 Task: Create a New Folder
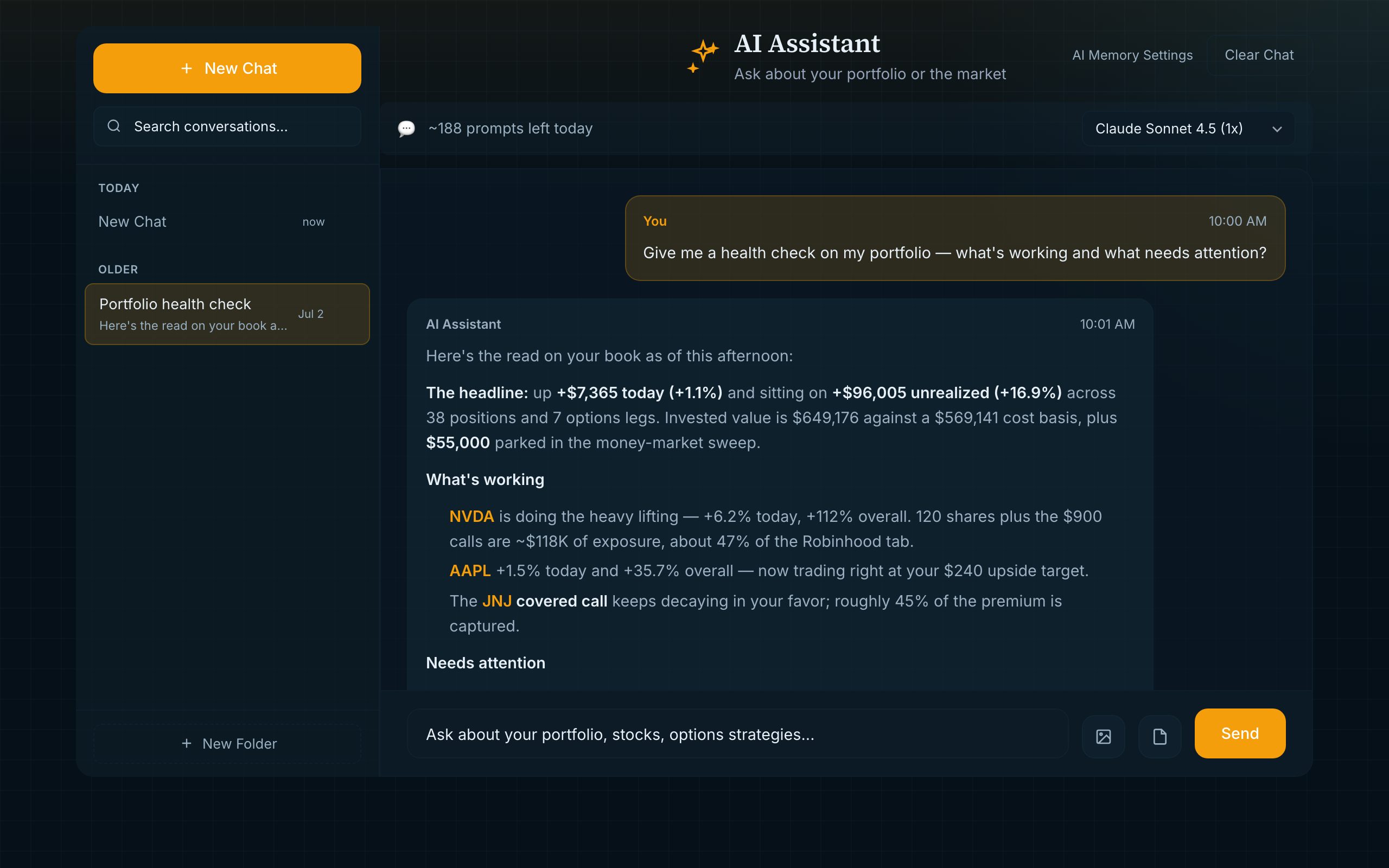click(227, 743)
